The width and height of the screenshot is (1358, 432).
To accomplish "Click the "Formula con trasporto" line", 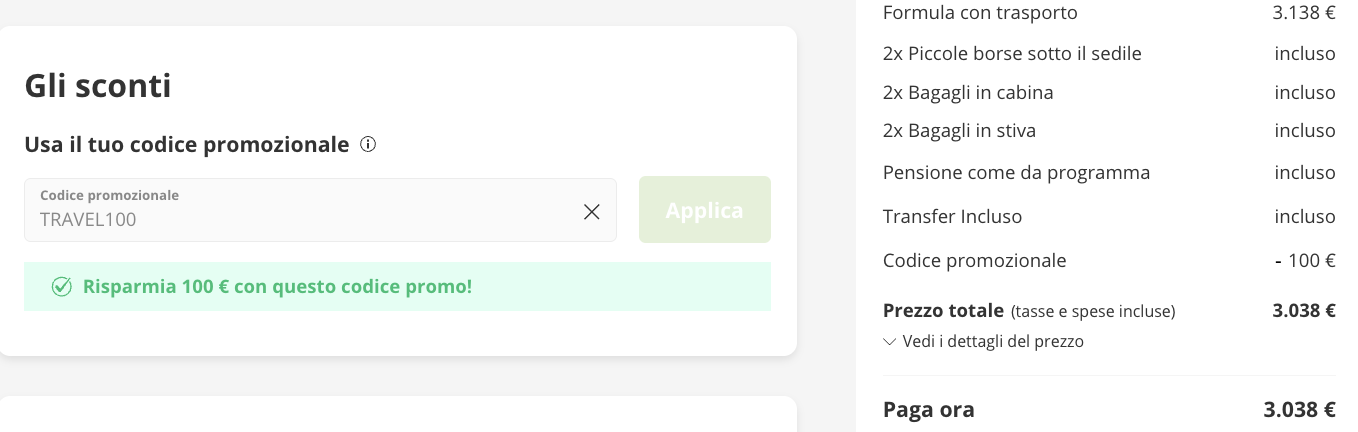I will pos(980,13).
